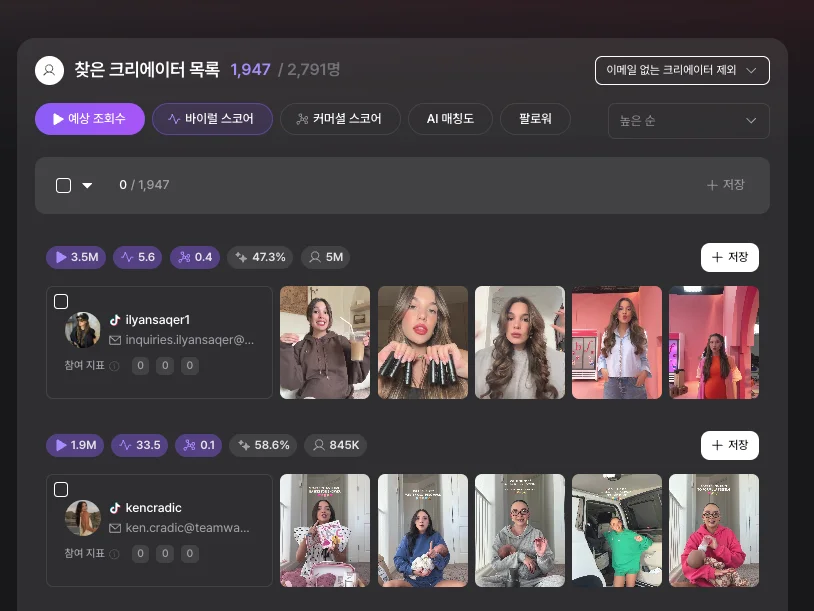Tick the select-all checkbox above the creator list

(x=64, y=185)
